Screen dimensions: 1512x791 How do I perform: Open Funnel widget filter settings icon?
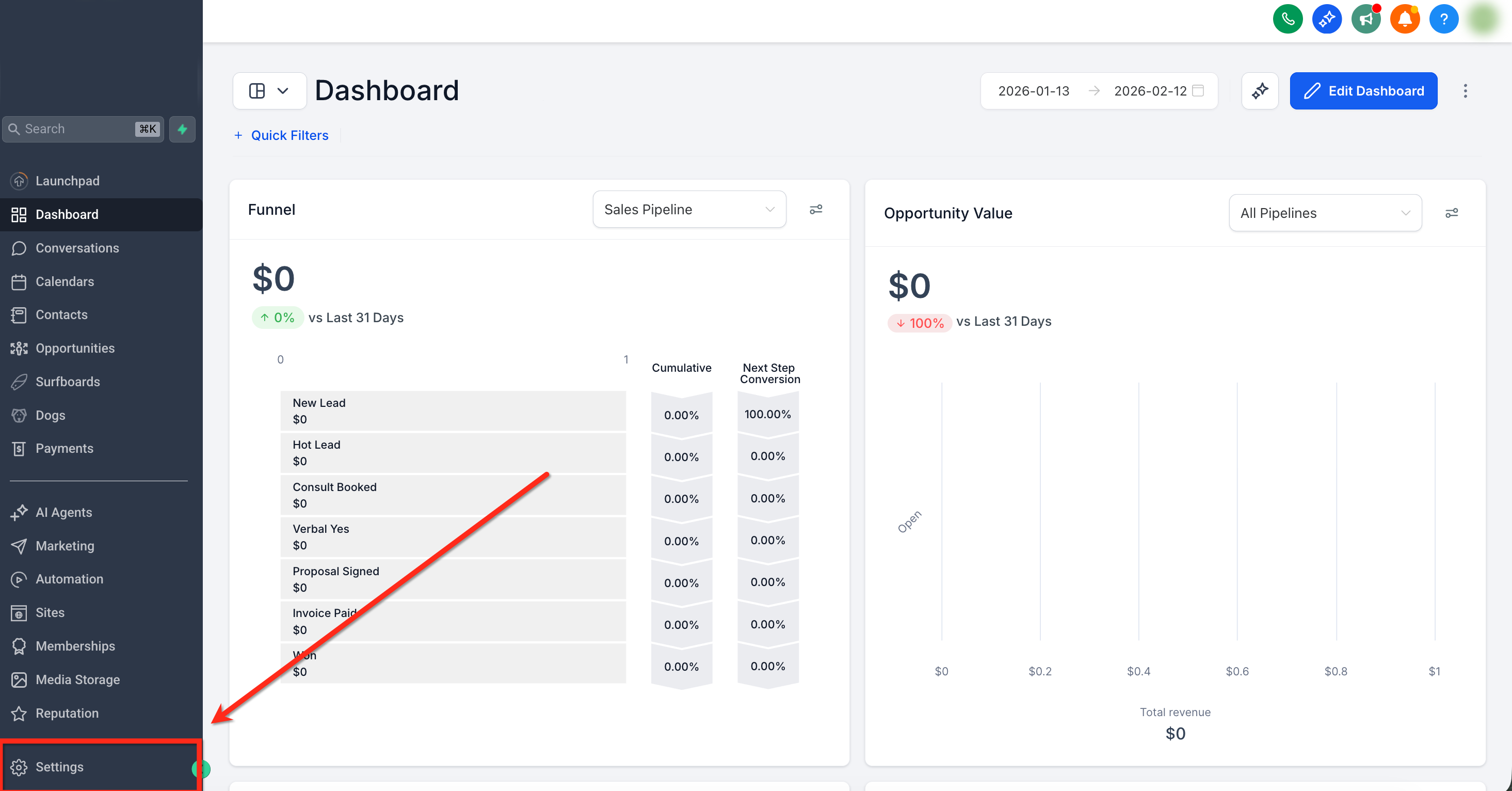coord(816,210)
